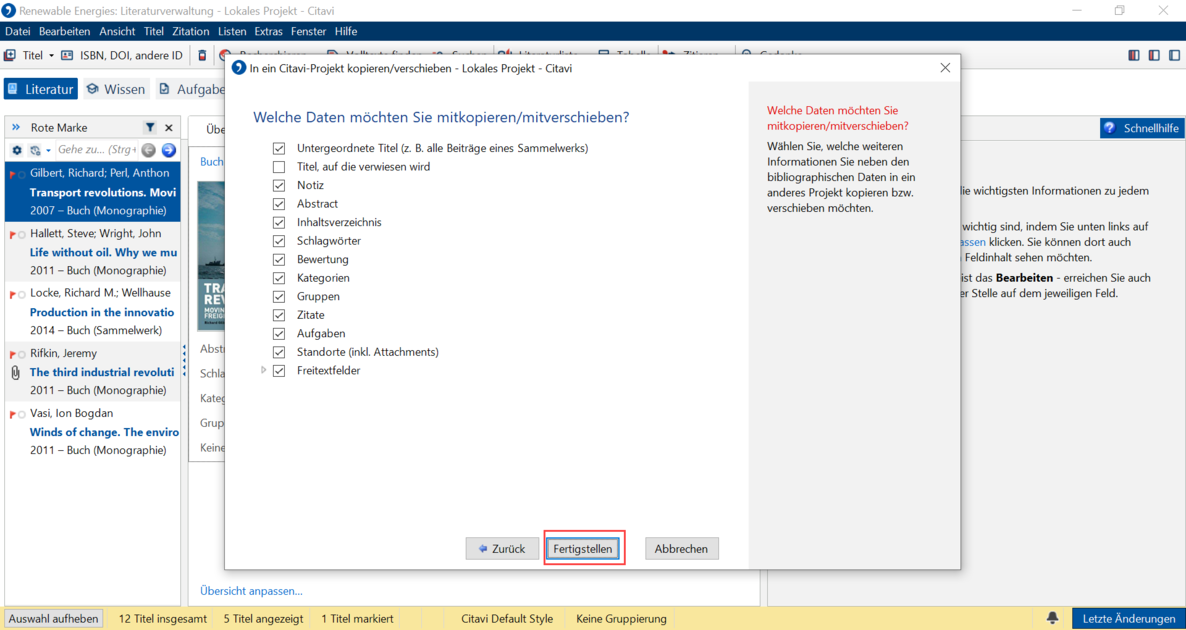Viewport: 1186px width, 630px height.
Task: Toggle the Abstract checkbox
Action: pos(279,203)
